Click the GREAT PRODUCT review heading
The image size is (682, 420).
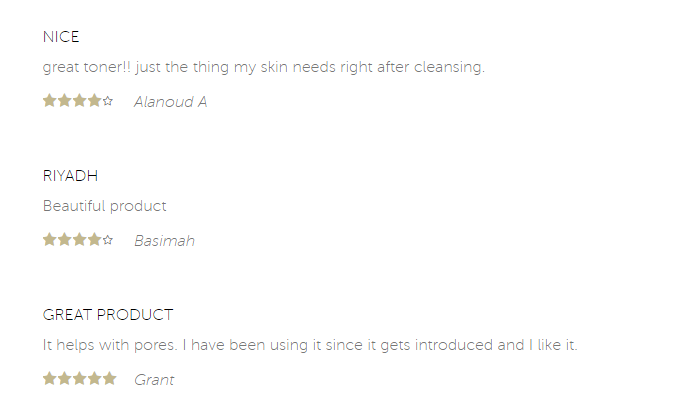pos(108,314)
